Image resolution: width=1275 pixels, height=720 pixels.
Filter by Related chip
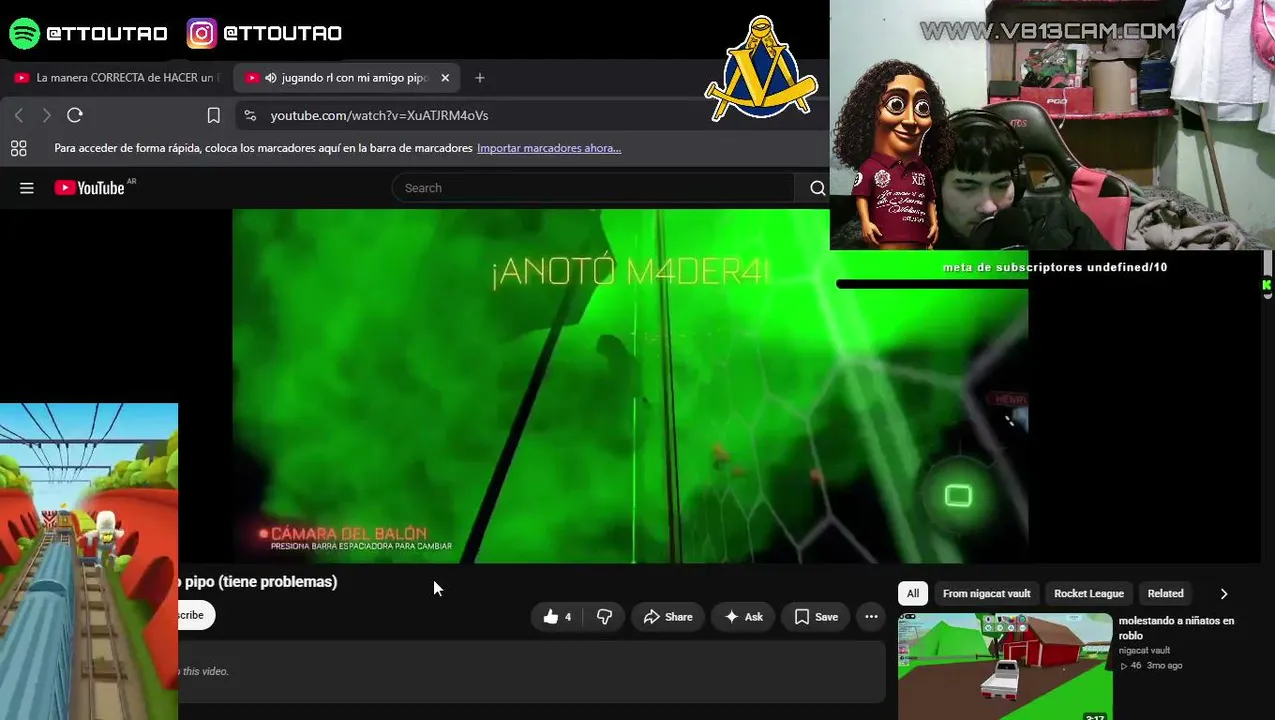(1165, 594)
